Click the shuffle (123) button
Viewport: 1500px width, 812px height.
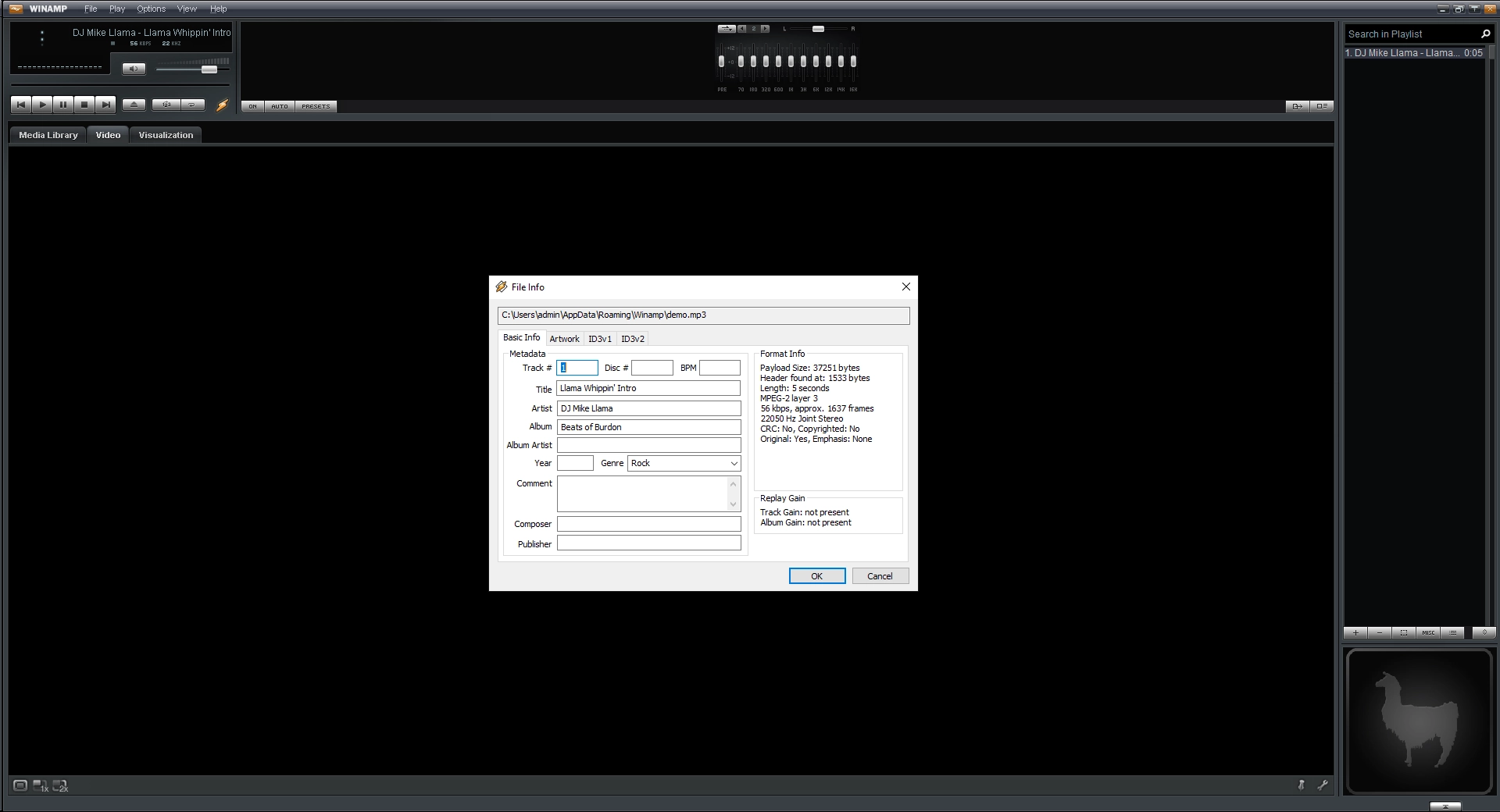tap(166, 104)
